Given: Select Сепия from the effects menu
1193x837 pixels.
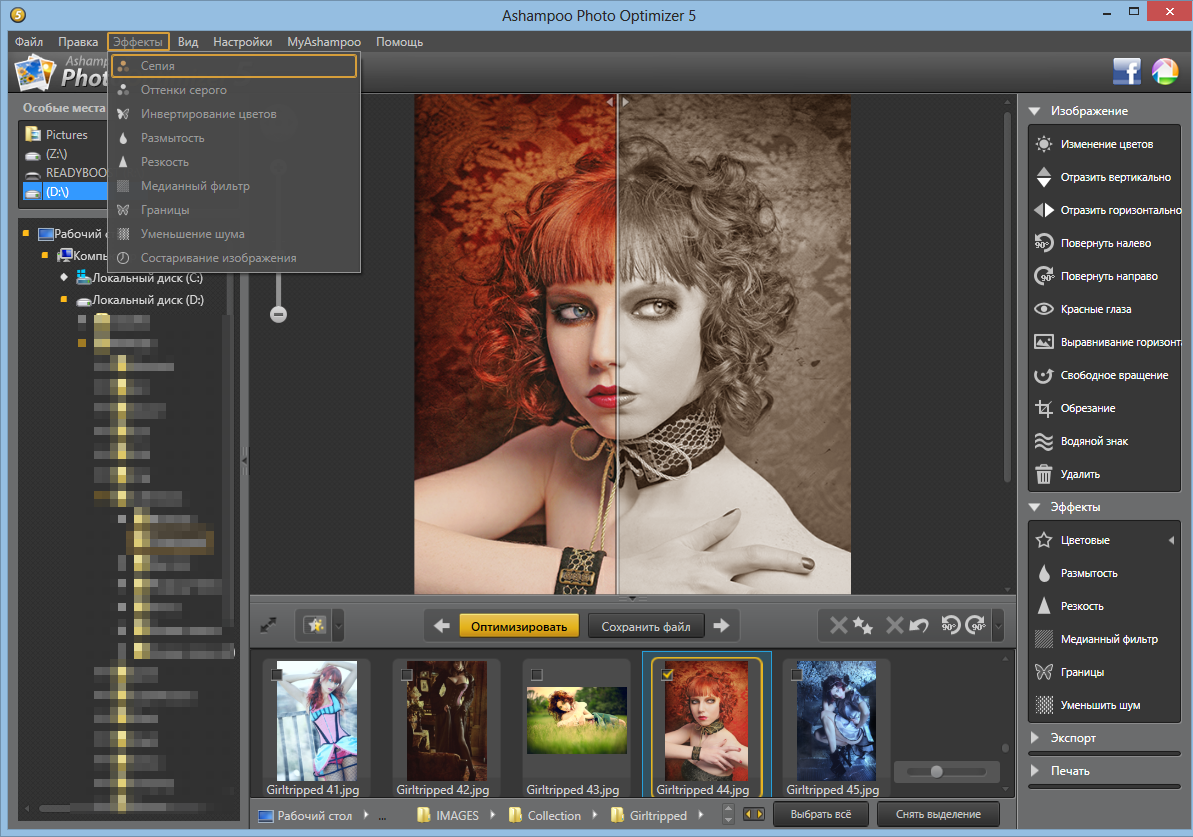Looking at the screenshot, I should click(x=158, y=66).
